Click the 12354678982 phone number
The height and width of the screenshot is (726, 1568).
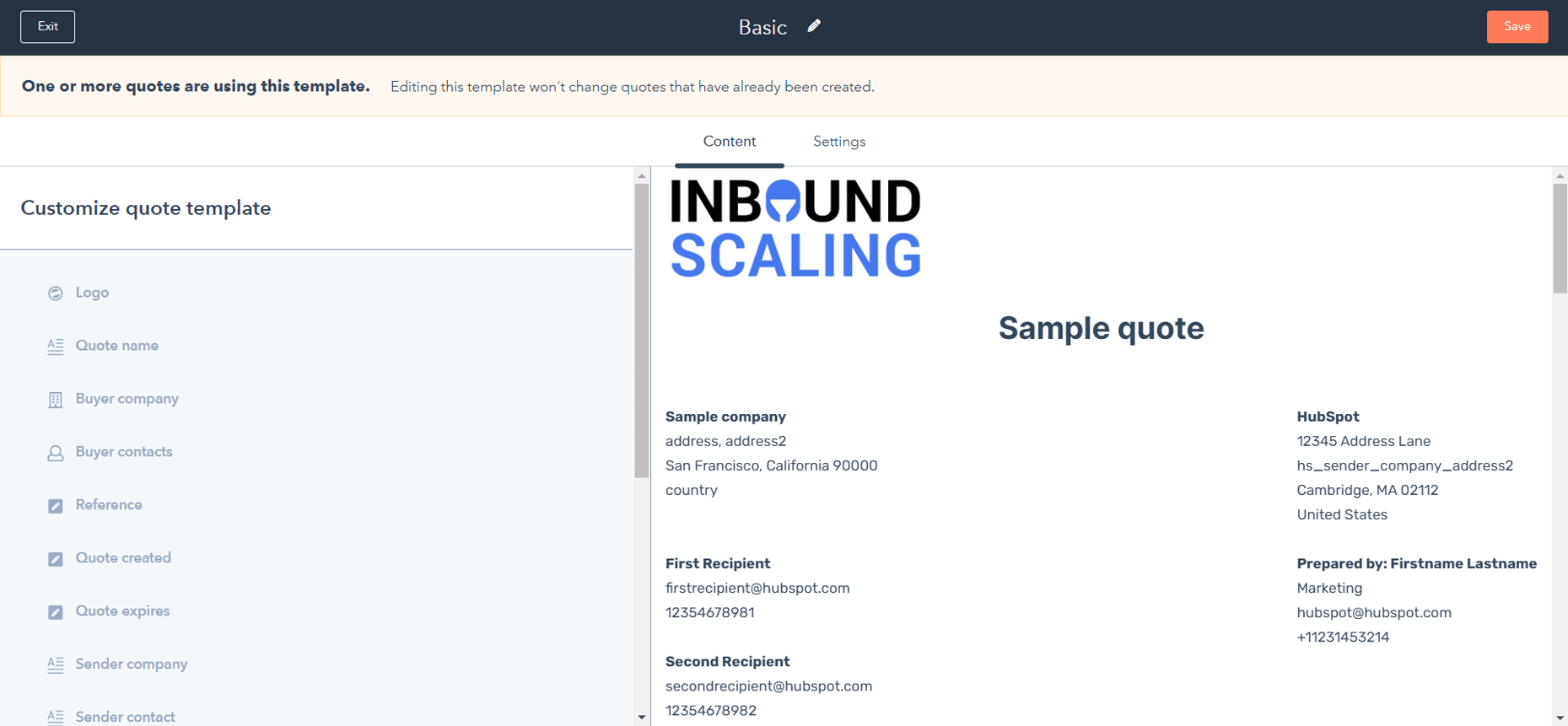point(711,711)
